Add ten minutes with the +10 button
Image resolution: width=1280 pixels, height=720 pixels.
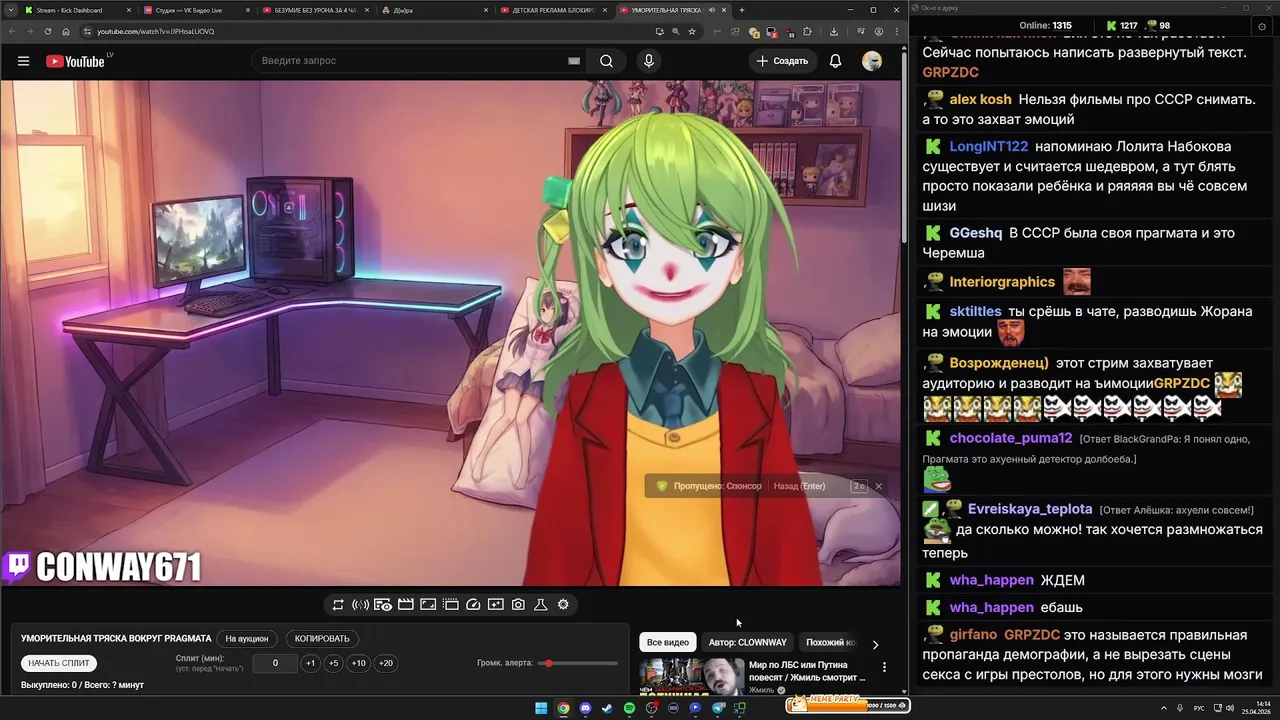click(358, 663)
